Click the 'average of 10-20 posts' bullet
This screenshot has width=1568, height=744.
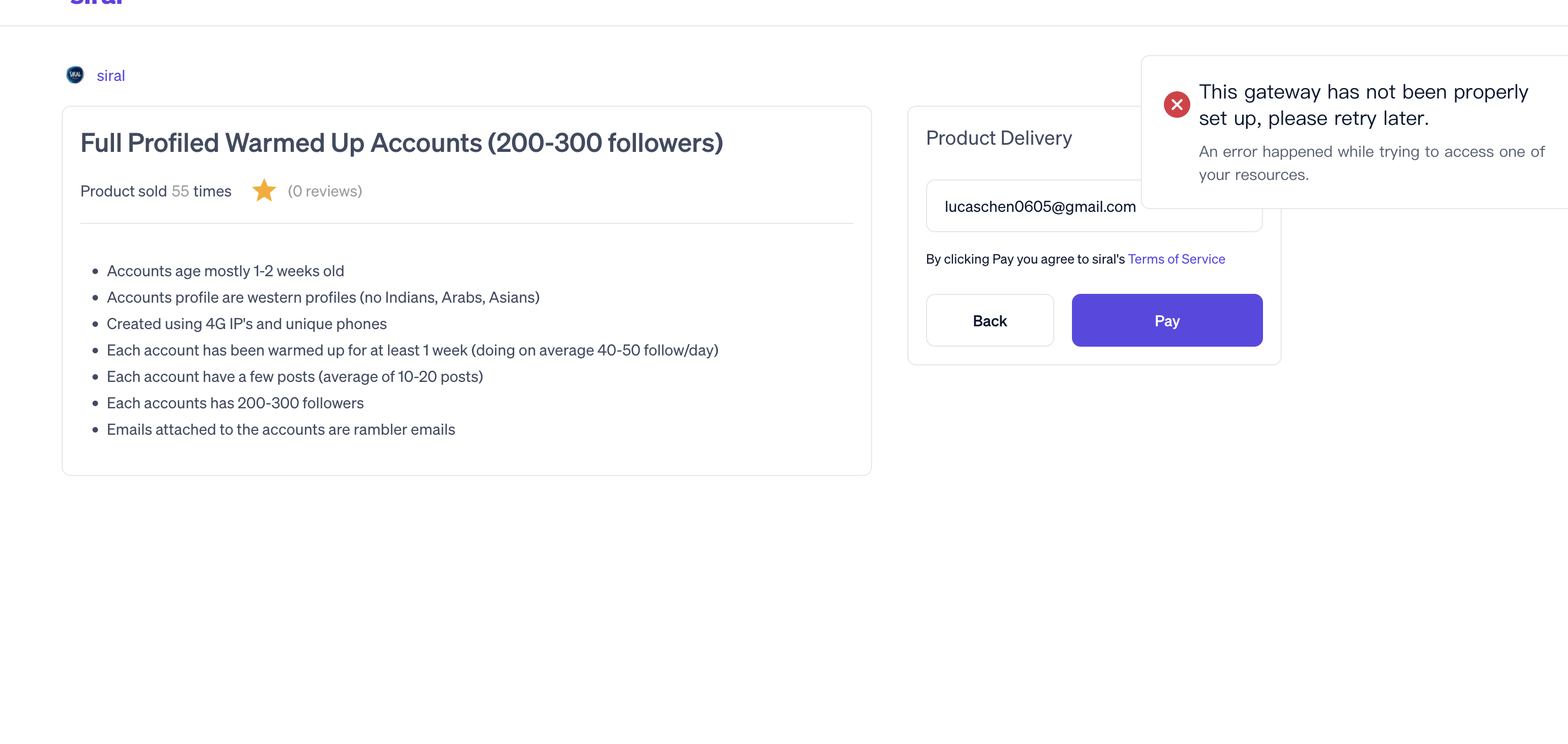point(295,376)
